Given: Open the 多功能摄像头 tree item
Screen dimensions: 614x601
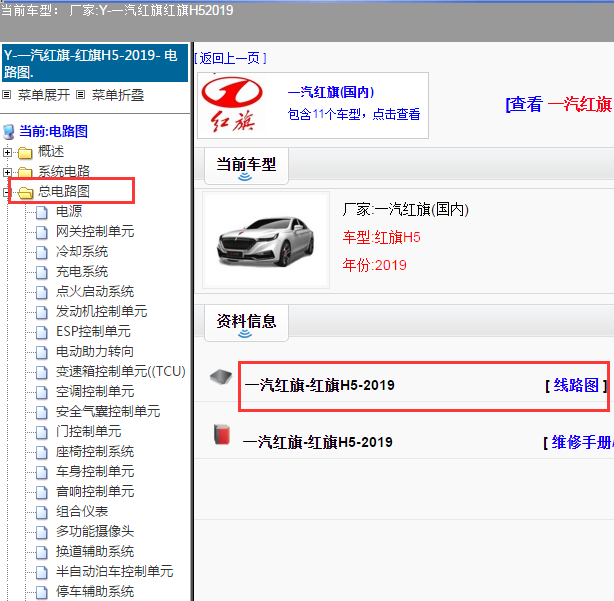Looking at the screenshot, I should click(x=95, y=532).
